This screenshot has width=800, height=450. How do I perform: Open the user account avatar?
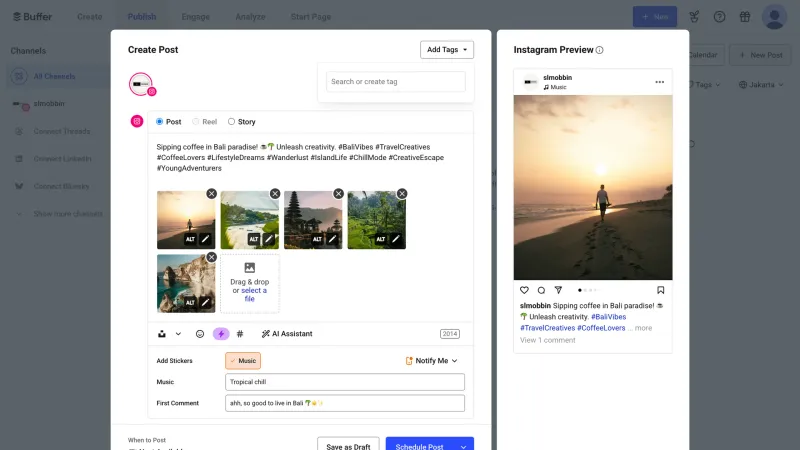pos(774,17)
